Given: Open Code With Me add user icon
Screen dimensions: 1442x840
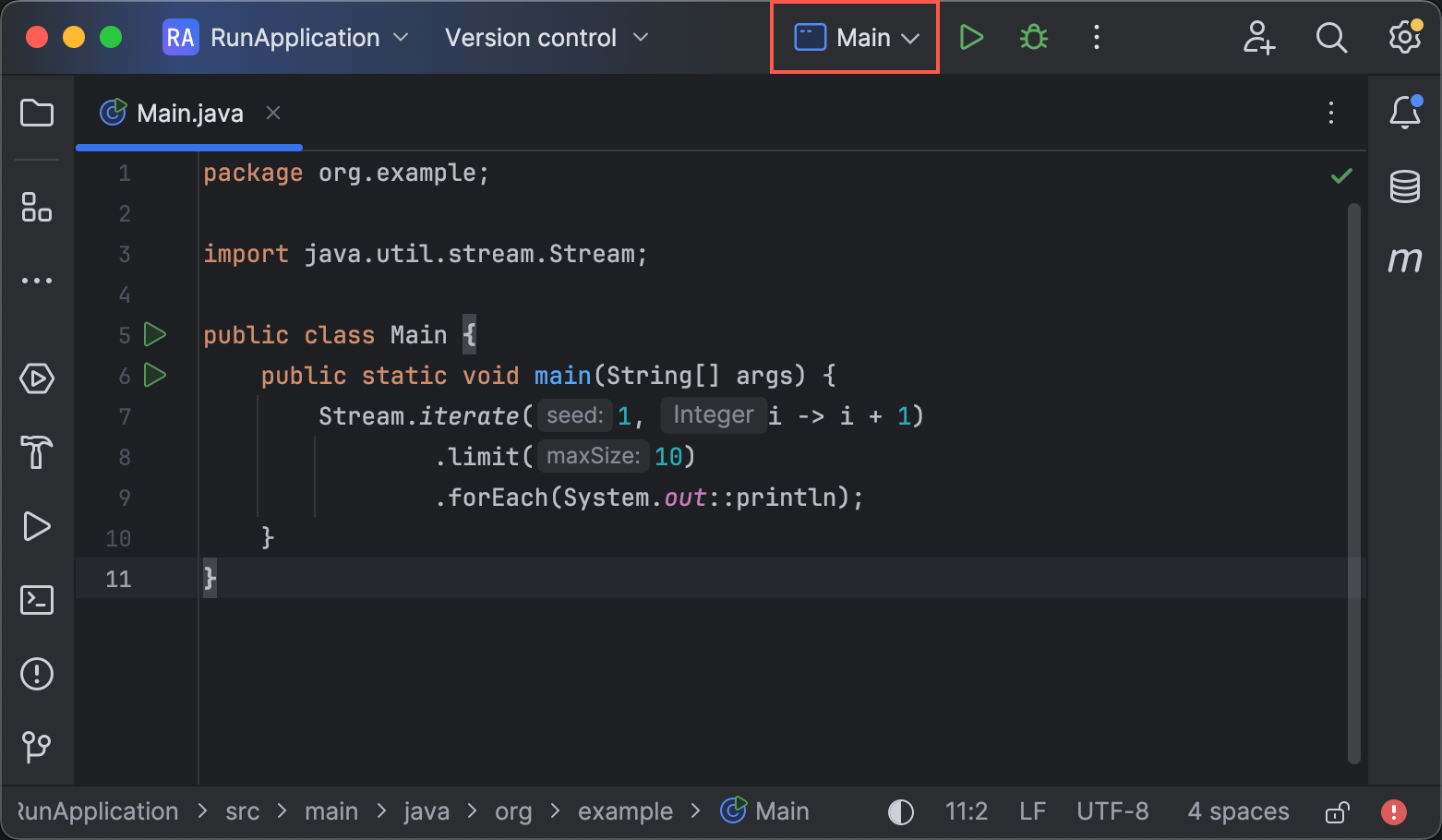Looking at the screenshot, I should coord(1258,37).
